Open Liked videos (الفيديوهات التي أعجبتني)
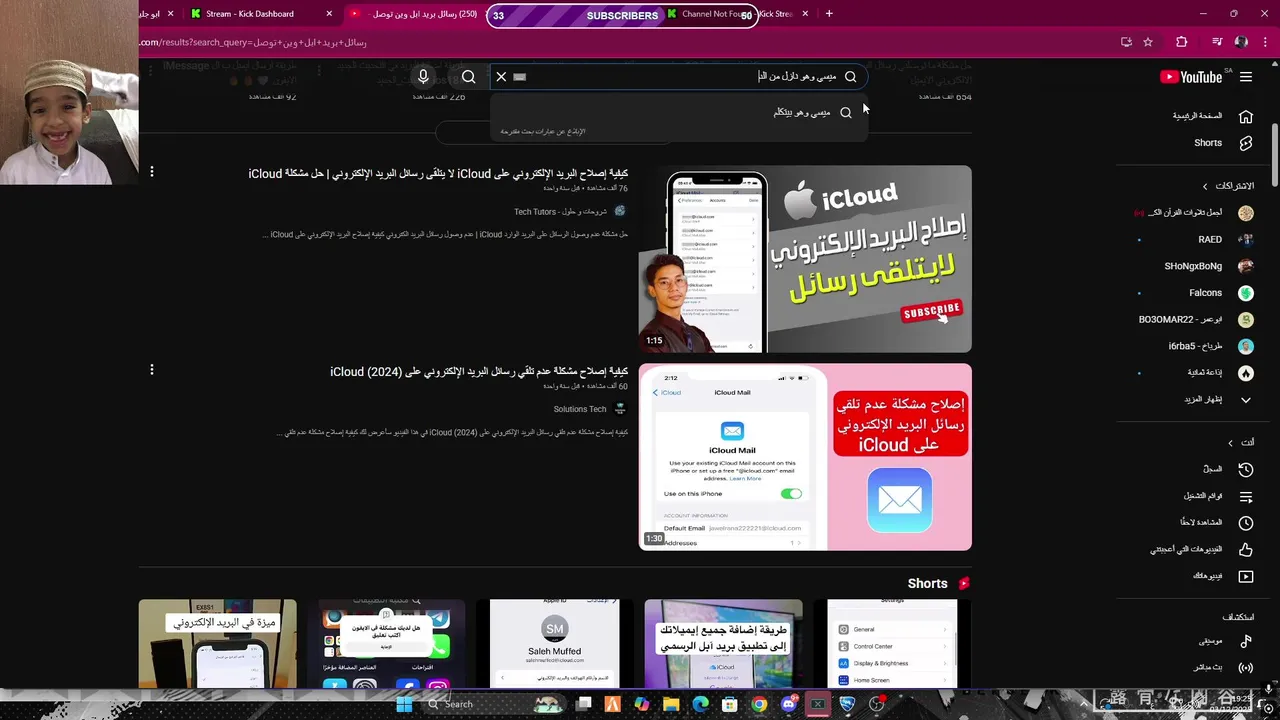The width and height of the screenshot is (1280, 720). pos(1202,549)
